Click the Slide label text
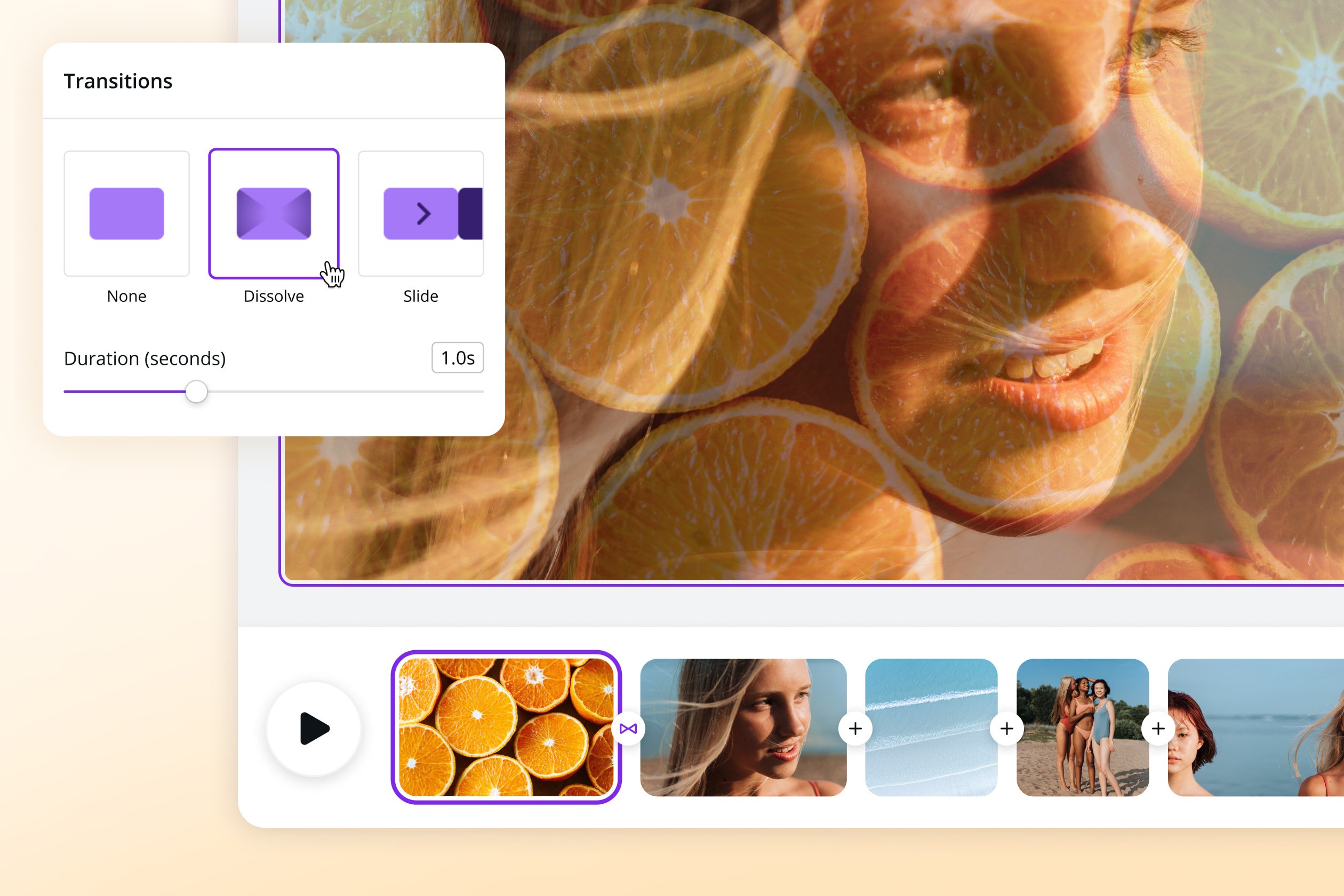 421,296
